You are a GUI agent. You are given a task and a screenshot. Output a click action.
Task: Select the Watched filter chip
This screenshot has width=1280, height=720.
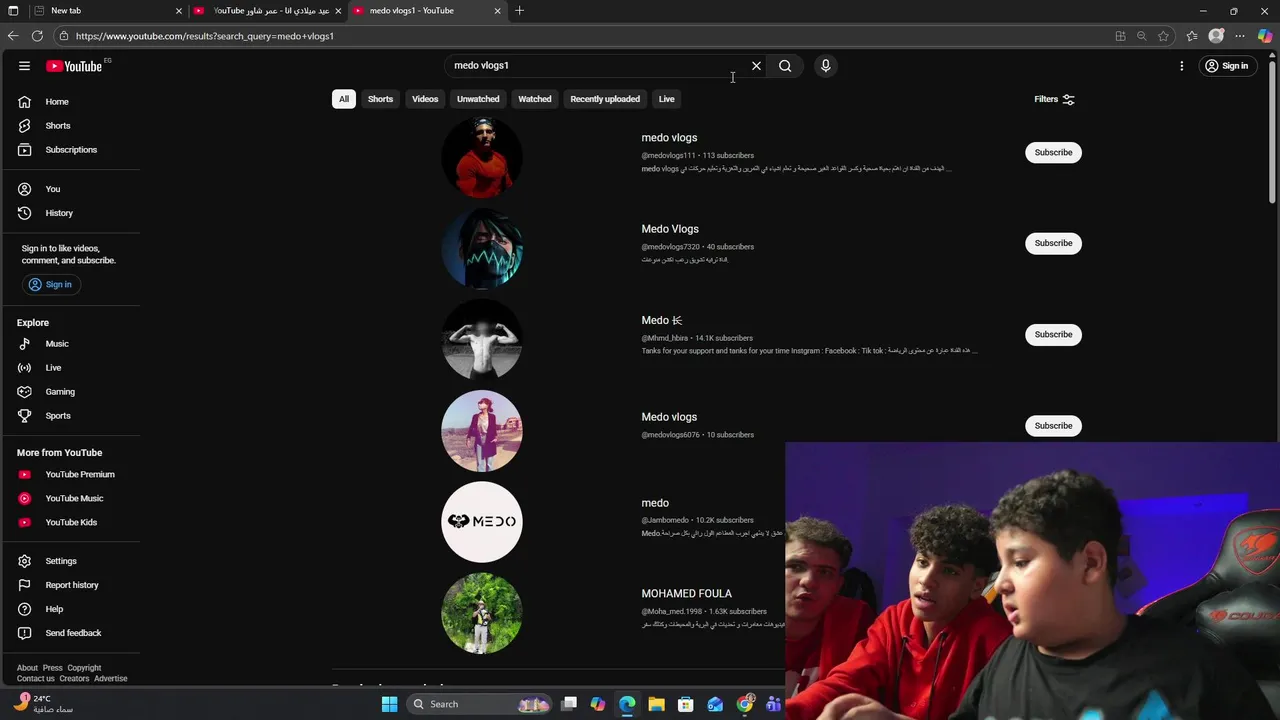click(x=534, y=99)
